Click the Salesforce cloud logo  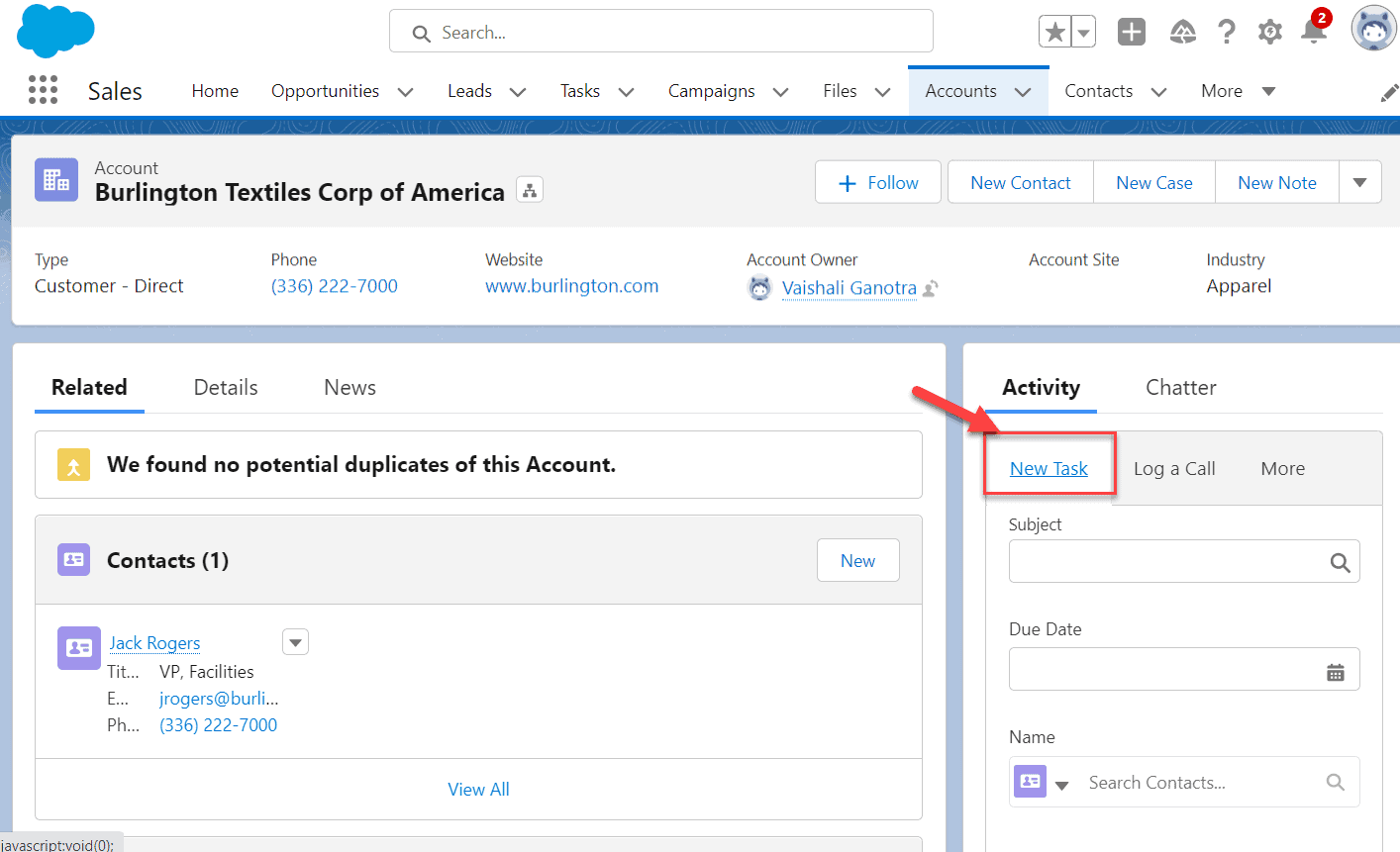pos(54,32)
